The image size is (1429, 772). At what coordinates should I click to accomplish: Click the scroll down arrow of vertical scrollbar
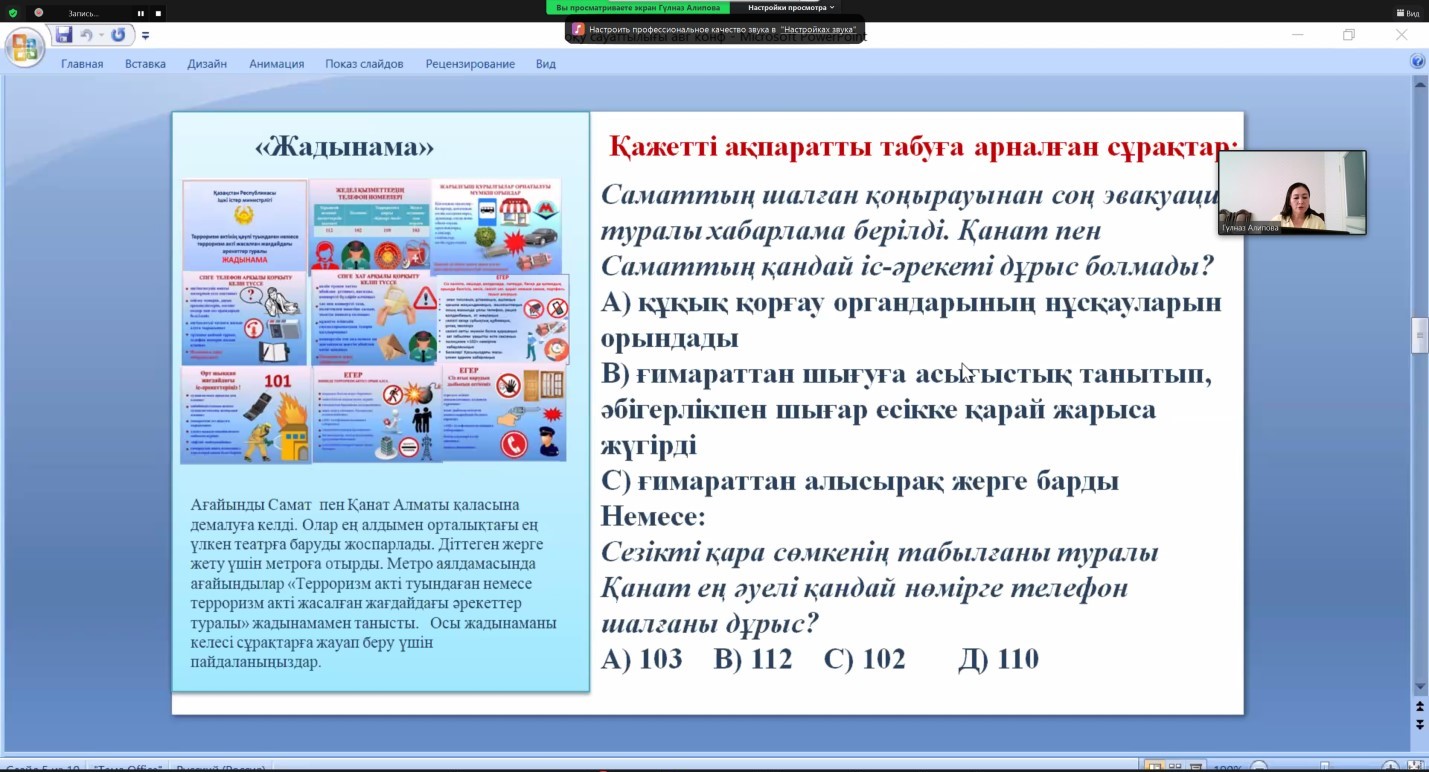point(1419,687)
